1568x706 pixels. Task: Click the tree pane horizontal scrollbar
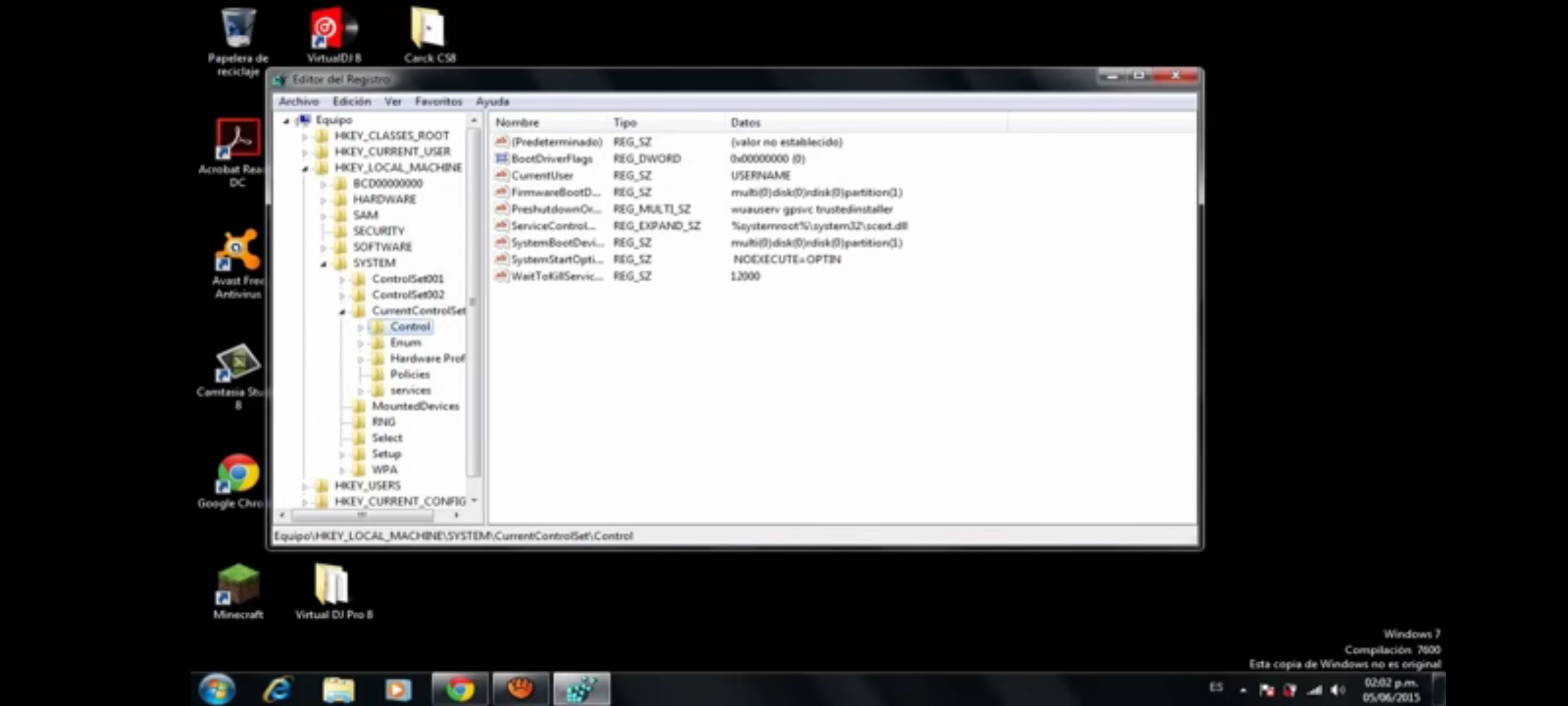[x=362, y=515]
